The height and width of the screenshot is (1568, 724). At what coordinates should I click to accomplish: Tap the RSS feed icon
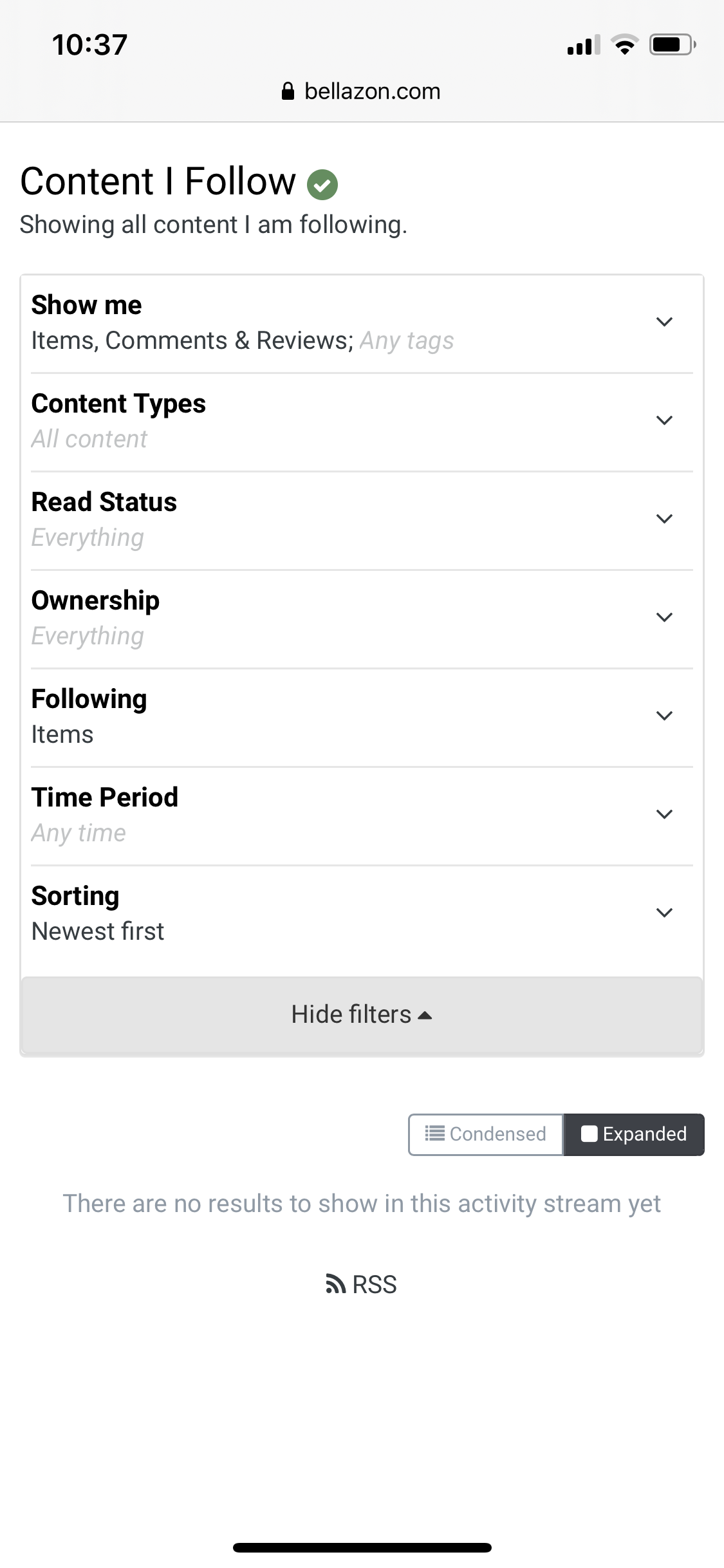point(335,1283)
